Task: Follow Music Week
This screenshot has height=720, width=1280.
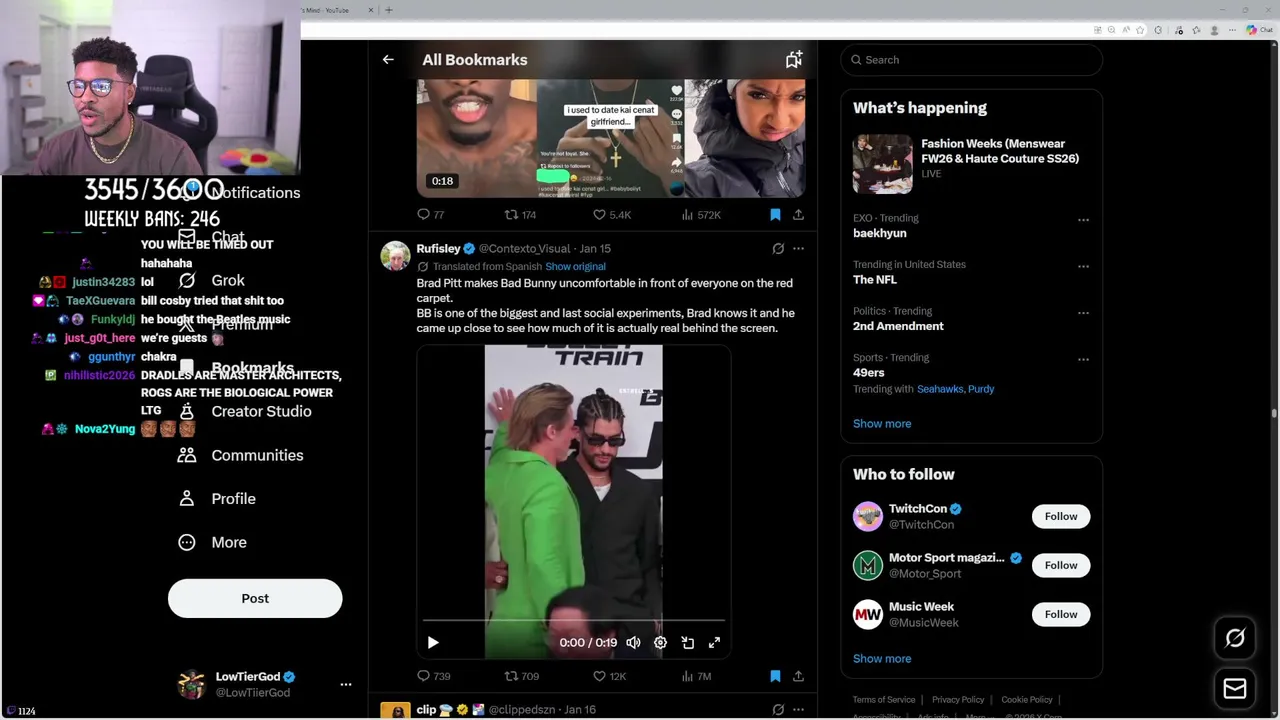Action: [1061, 614]
